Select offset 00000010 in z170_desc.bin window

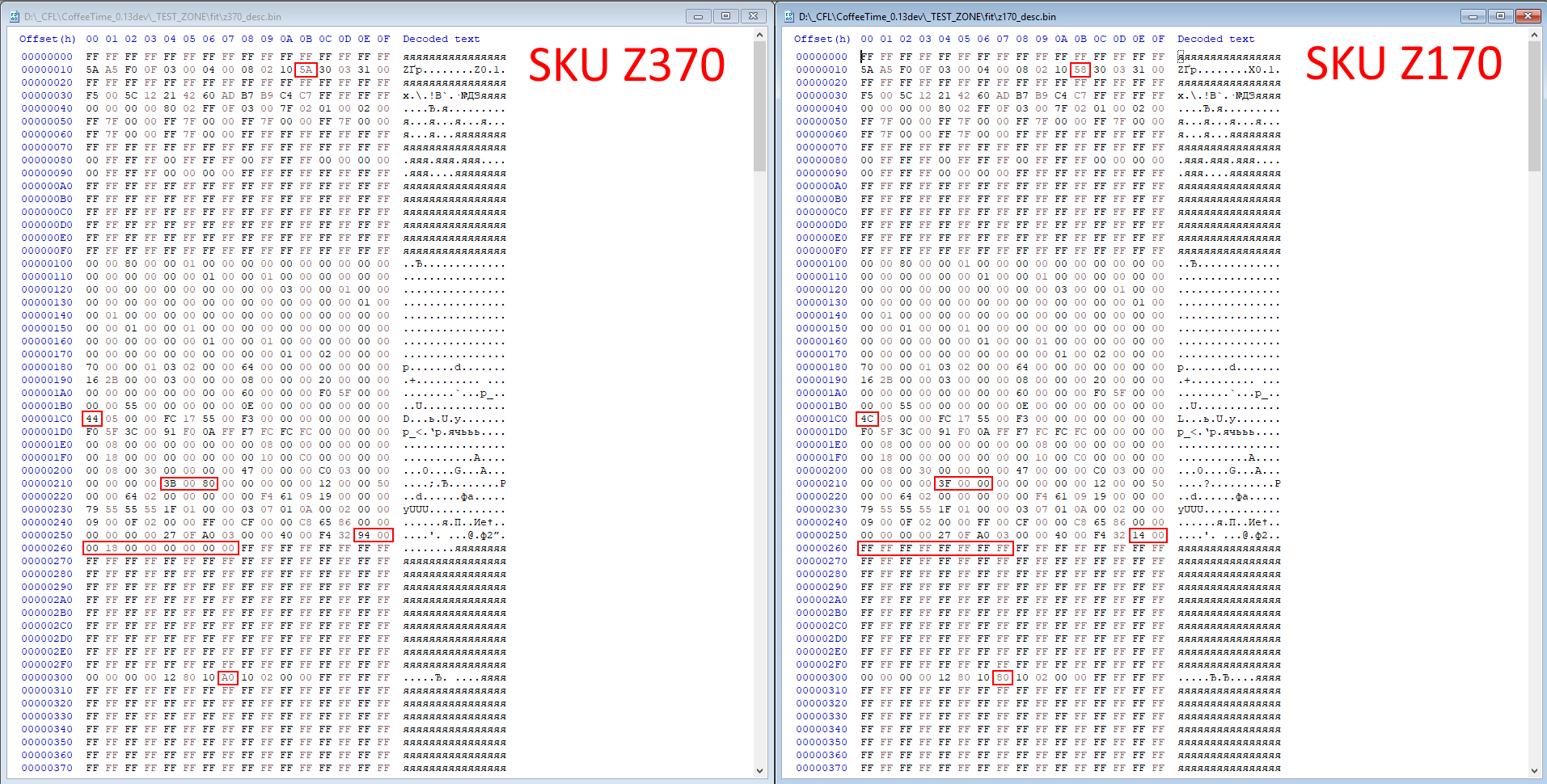(822, 70)
